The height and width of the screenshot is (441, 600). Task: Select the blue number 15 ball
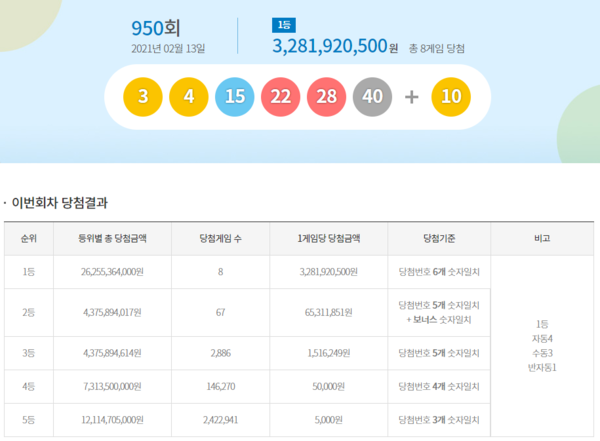[235, 98]
